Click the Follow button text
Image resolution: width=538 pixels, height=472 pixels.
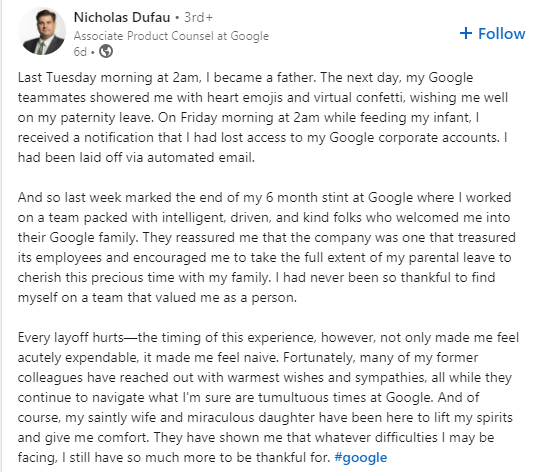pos(501,34)
